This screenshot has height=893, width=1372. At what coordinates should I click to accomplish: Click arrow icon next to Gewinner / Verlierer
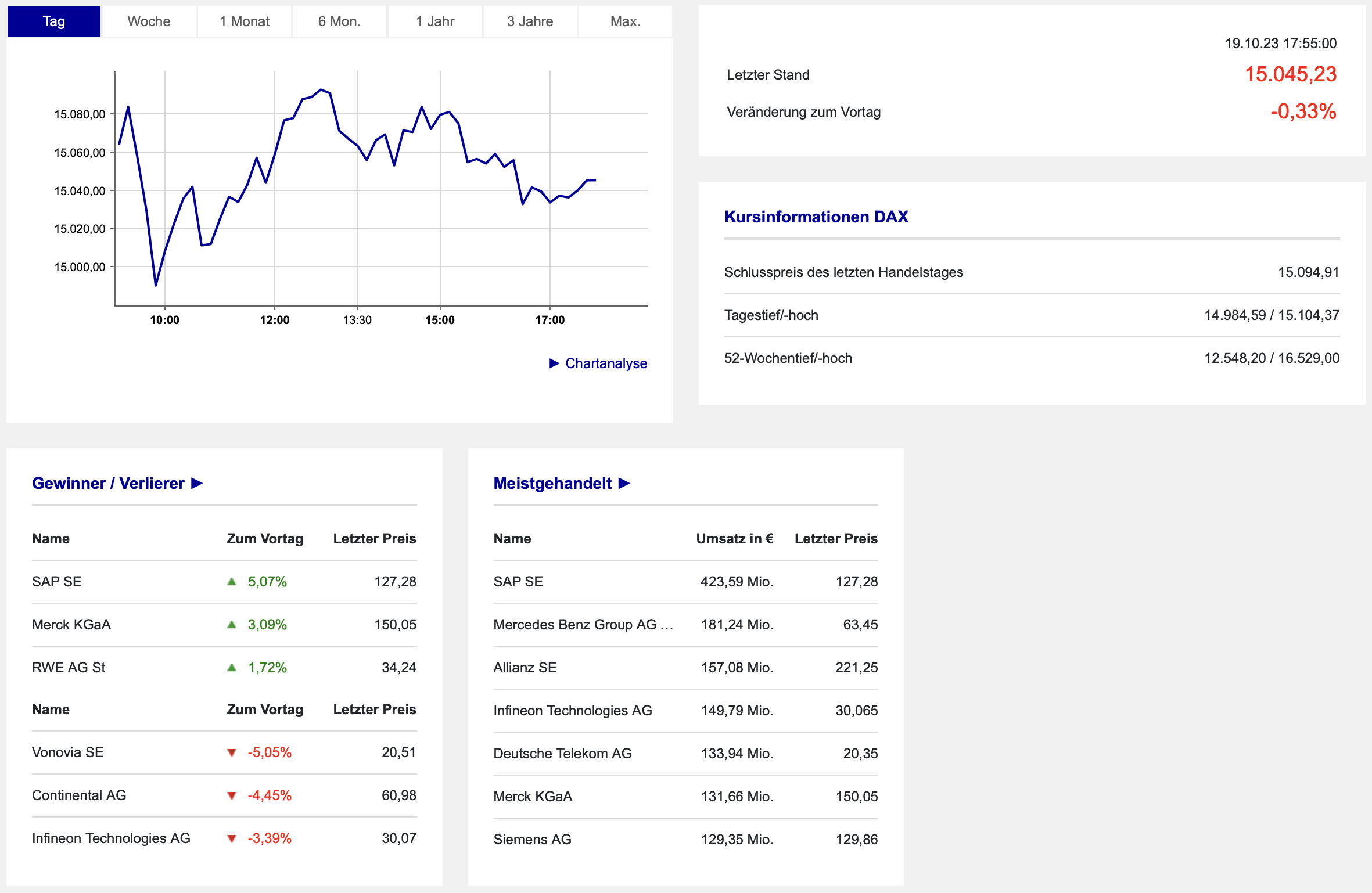click(x=197, y=483)
